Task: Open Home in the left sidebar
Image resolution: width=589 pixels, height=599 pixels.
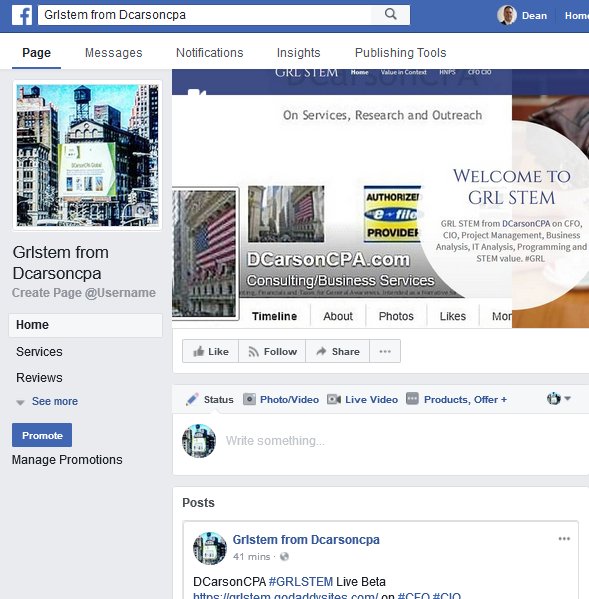Action: point(86,325)
